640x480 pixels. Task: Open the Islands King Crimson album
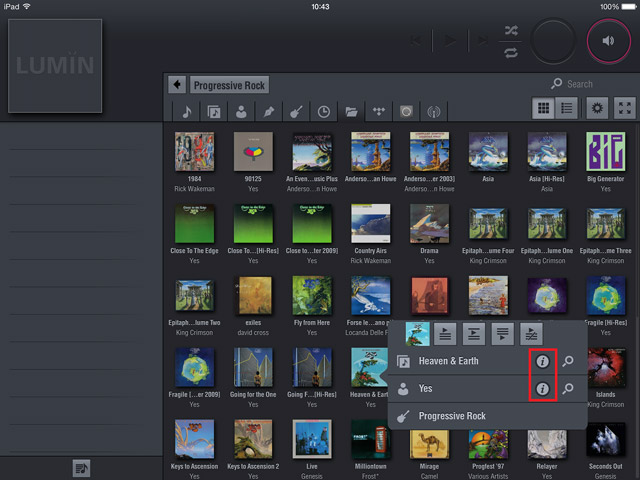[607, 367]
